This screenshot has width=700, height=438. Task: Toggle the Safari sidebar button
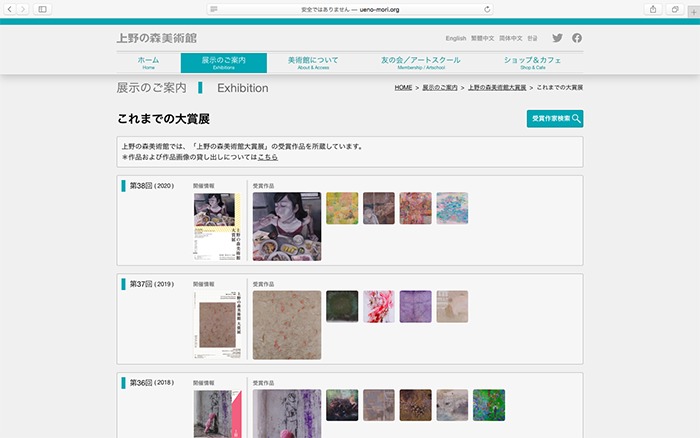point(42,9)
